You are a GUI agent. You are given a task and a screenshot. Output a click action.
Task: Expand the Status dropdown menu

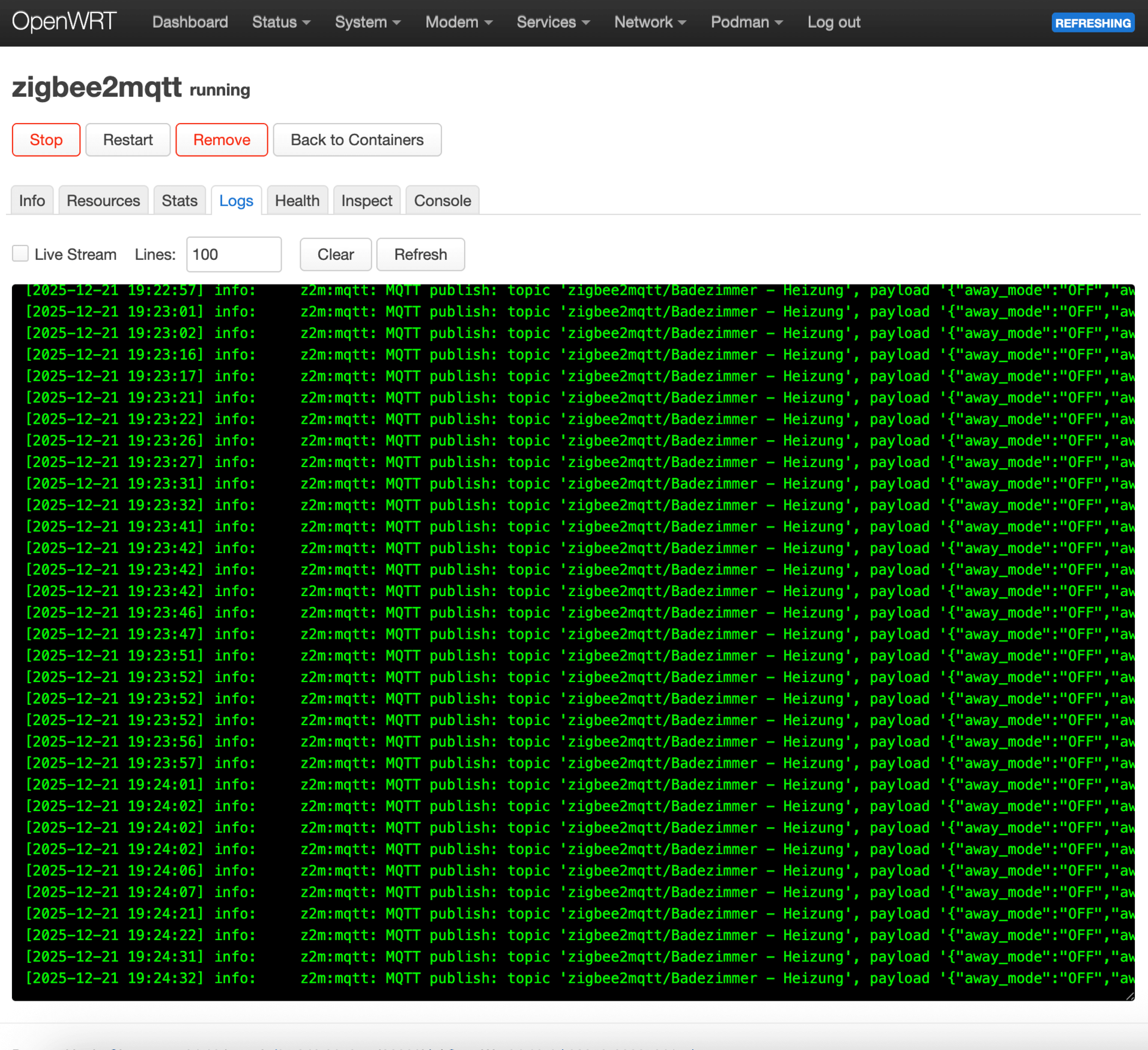(x=281, y=22)
